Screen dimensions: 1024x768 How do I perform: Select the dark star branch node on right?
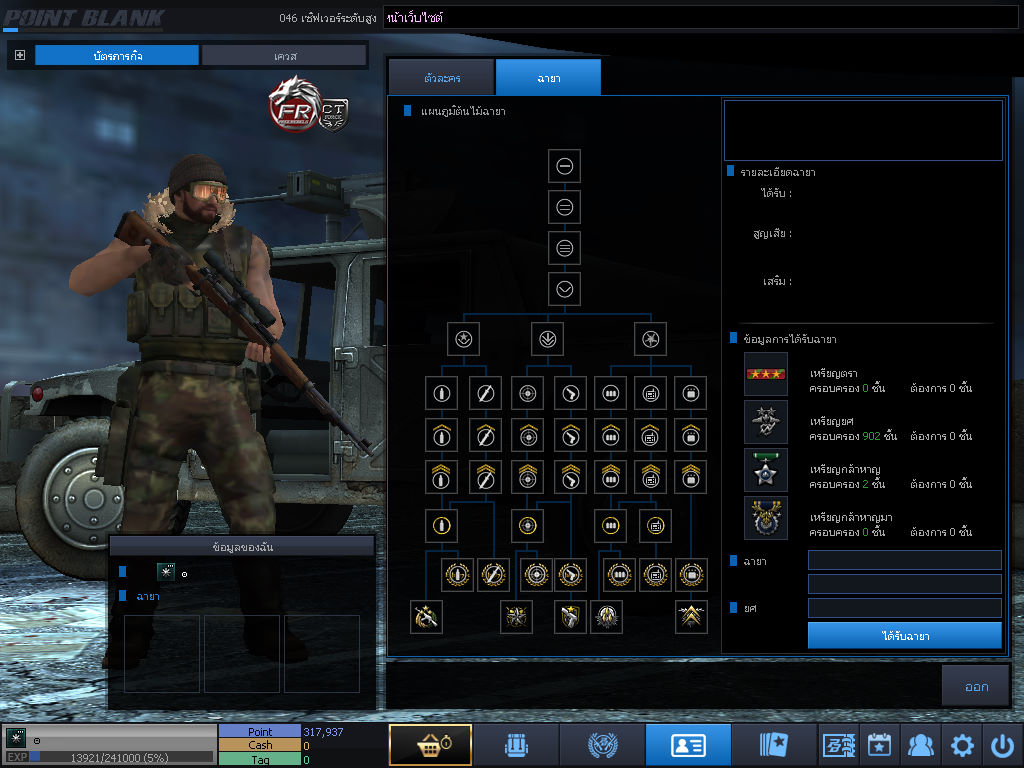[650, 339]
